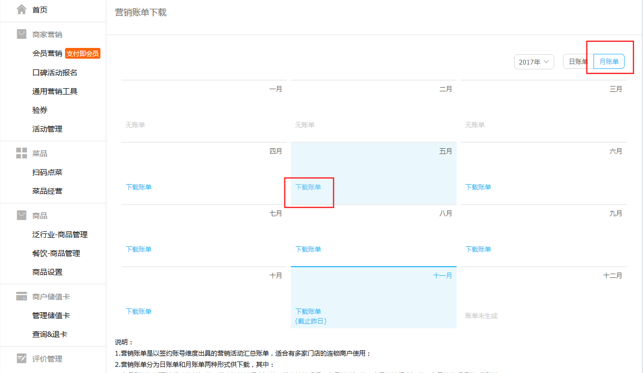Click the 五月 month label

click(x=446, y=151)
